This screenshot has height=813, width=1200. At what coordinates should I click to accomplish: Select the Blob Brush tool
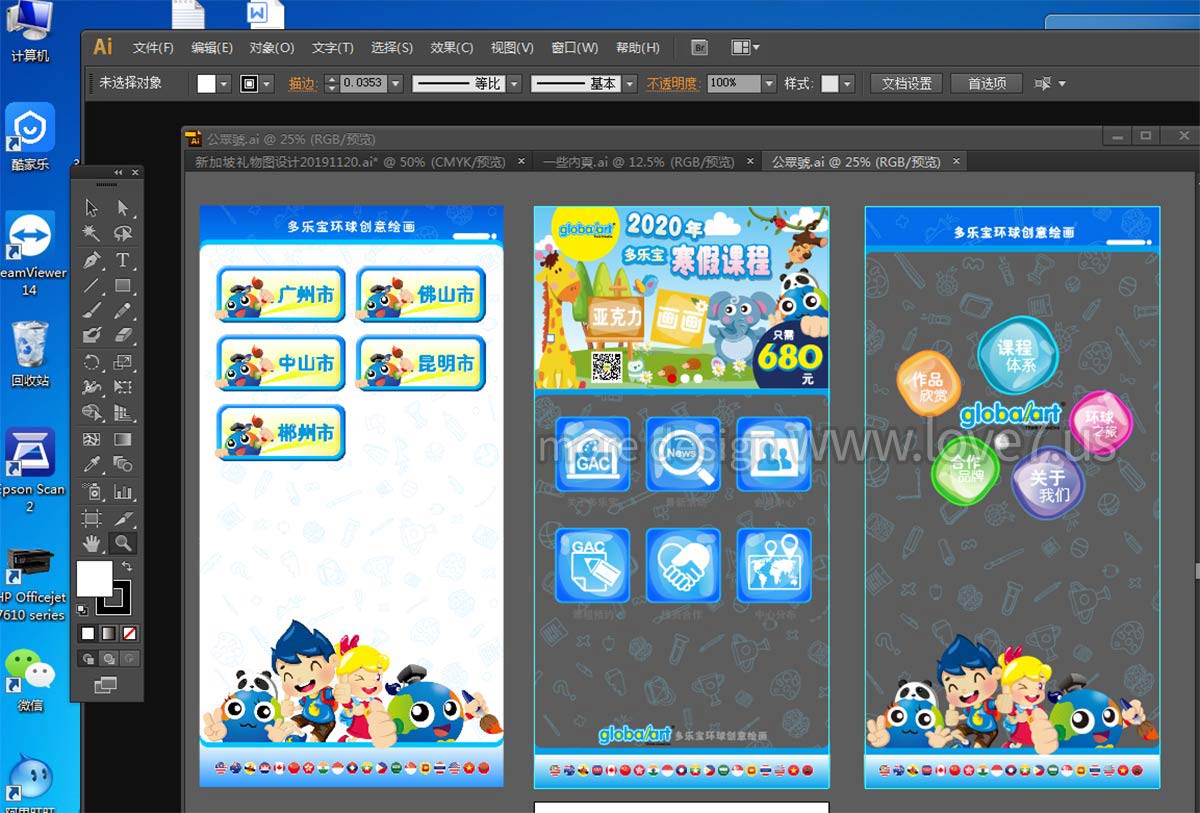(x=92, y=335)
